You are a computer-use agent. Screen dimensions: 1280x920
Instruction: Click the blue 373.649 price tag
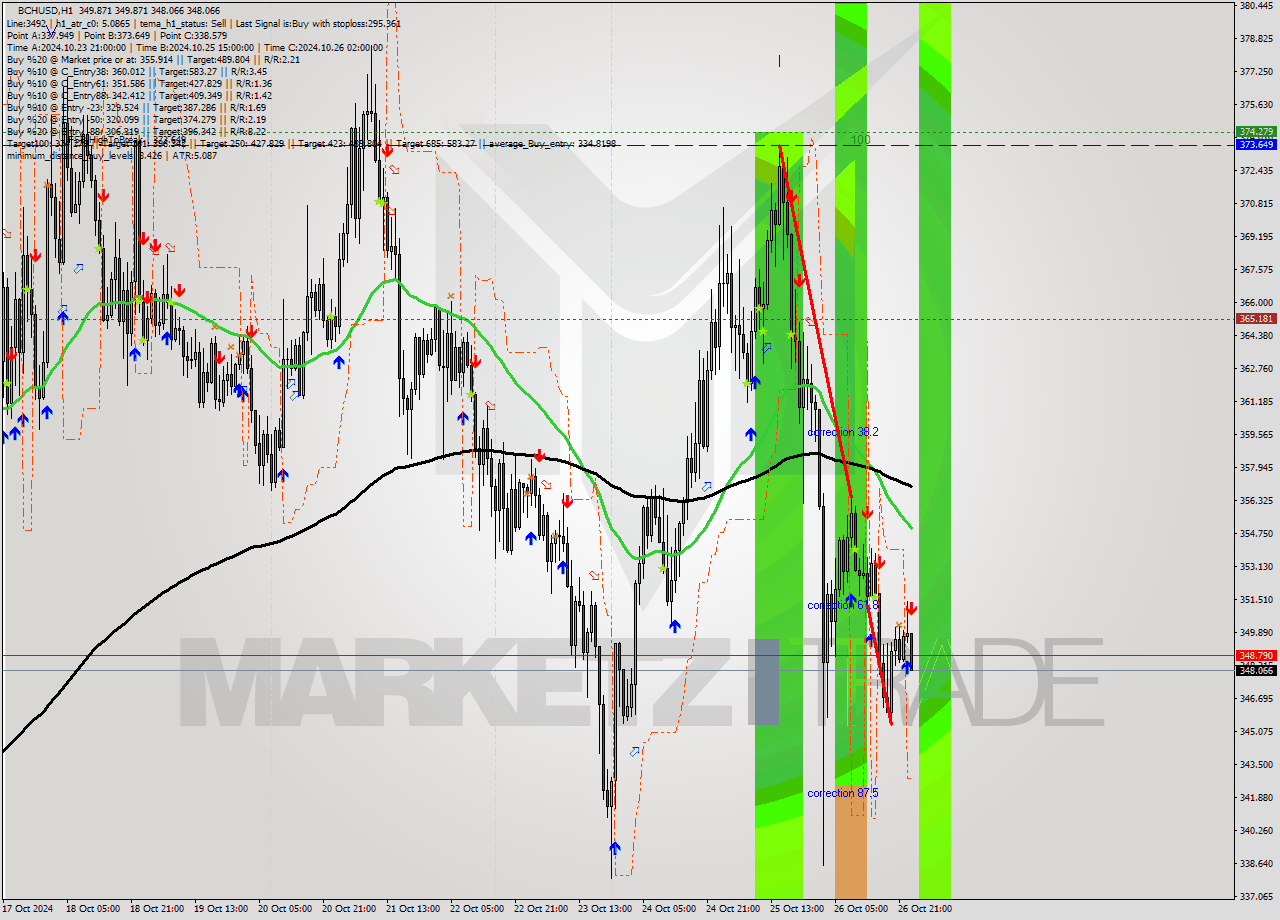click(1256, 145)
